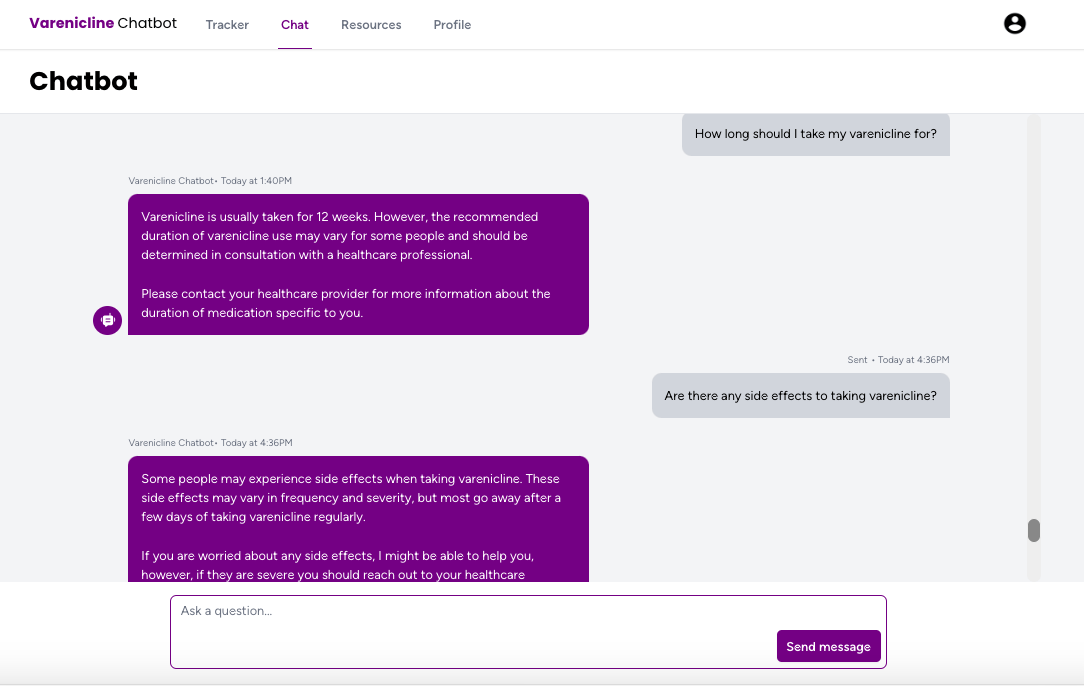The width and height of the screenshot is (1084, 686).
Task: Click the 'Sent • Today at 4:36PM' label
Action: 898,360
